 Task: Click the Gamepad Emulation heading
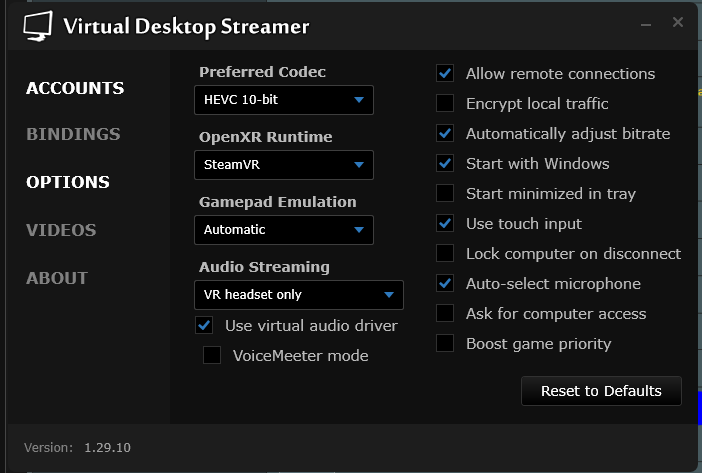tap(278, 202)
